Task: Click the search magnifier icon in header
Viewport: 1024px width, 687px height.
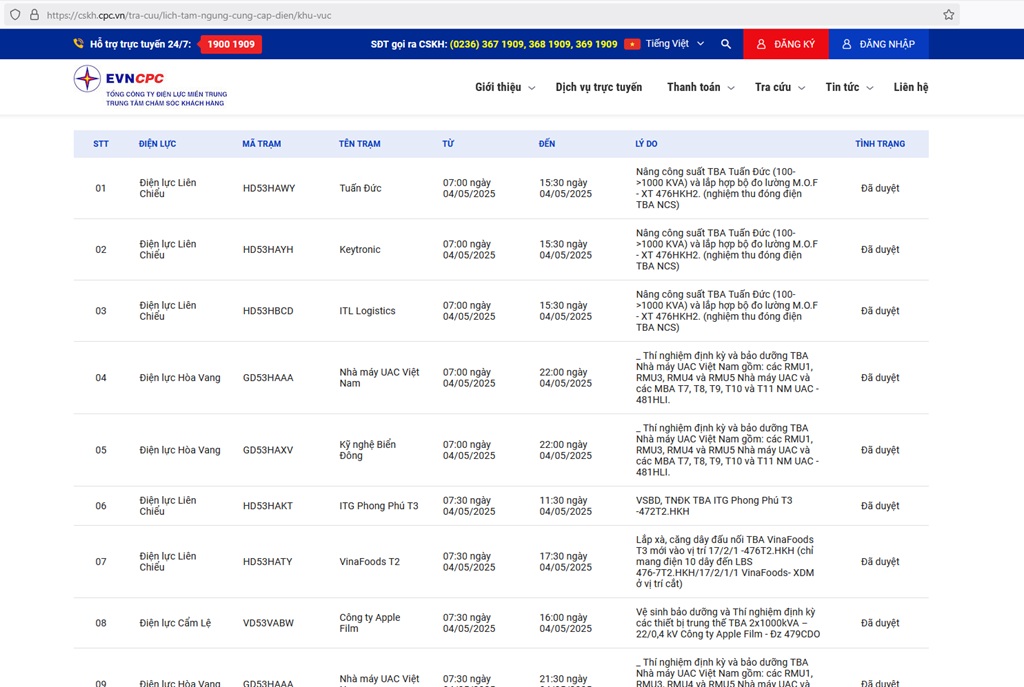Action: (x=726, y=44)
